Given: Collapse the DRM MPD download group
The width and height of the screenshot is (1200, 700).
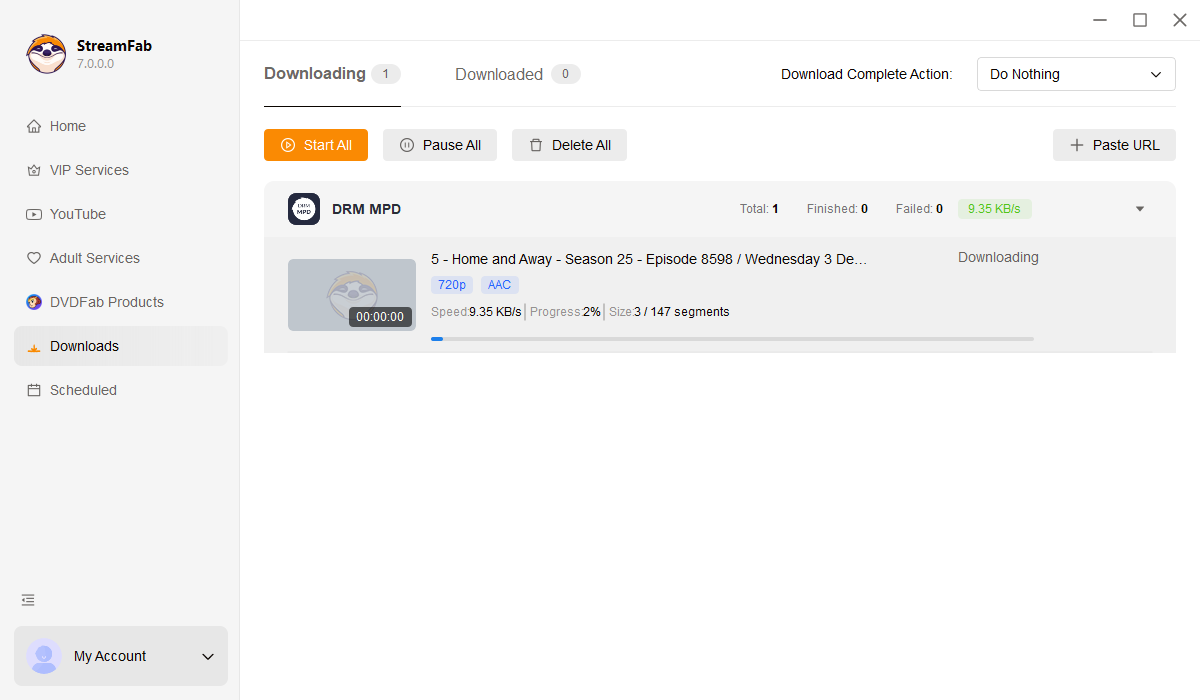Looking at the screenshot, I should (1140, 209).
